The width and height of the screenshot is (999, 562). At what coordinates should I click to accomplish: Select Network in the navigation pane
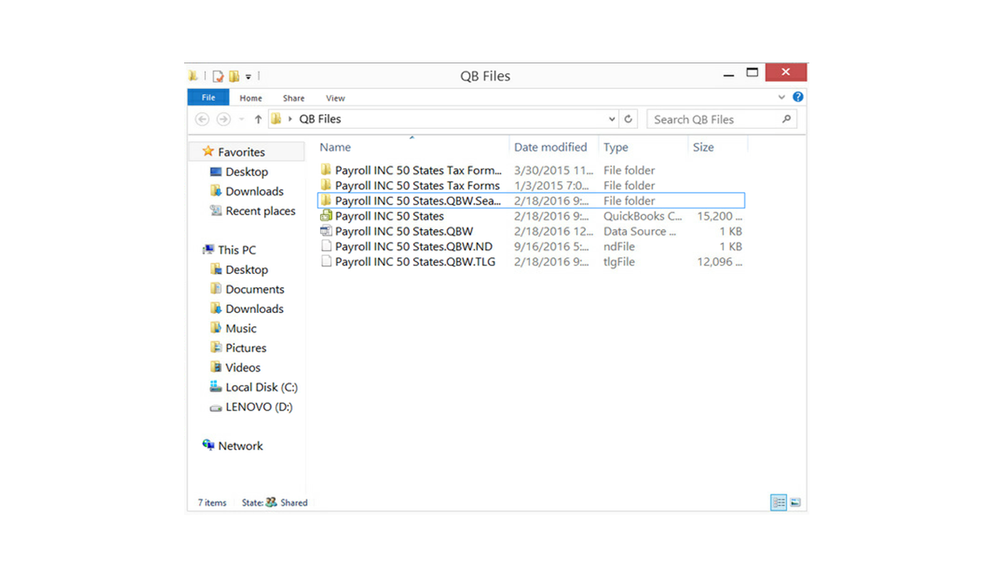point(240,446)
